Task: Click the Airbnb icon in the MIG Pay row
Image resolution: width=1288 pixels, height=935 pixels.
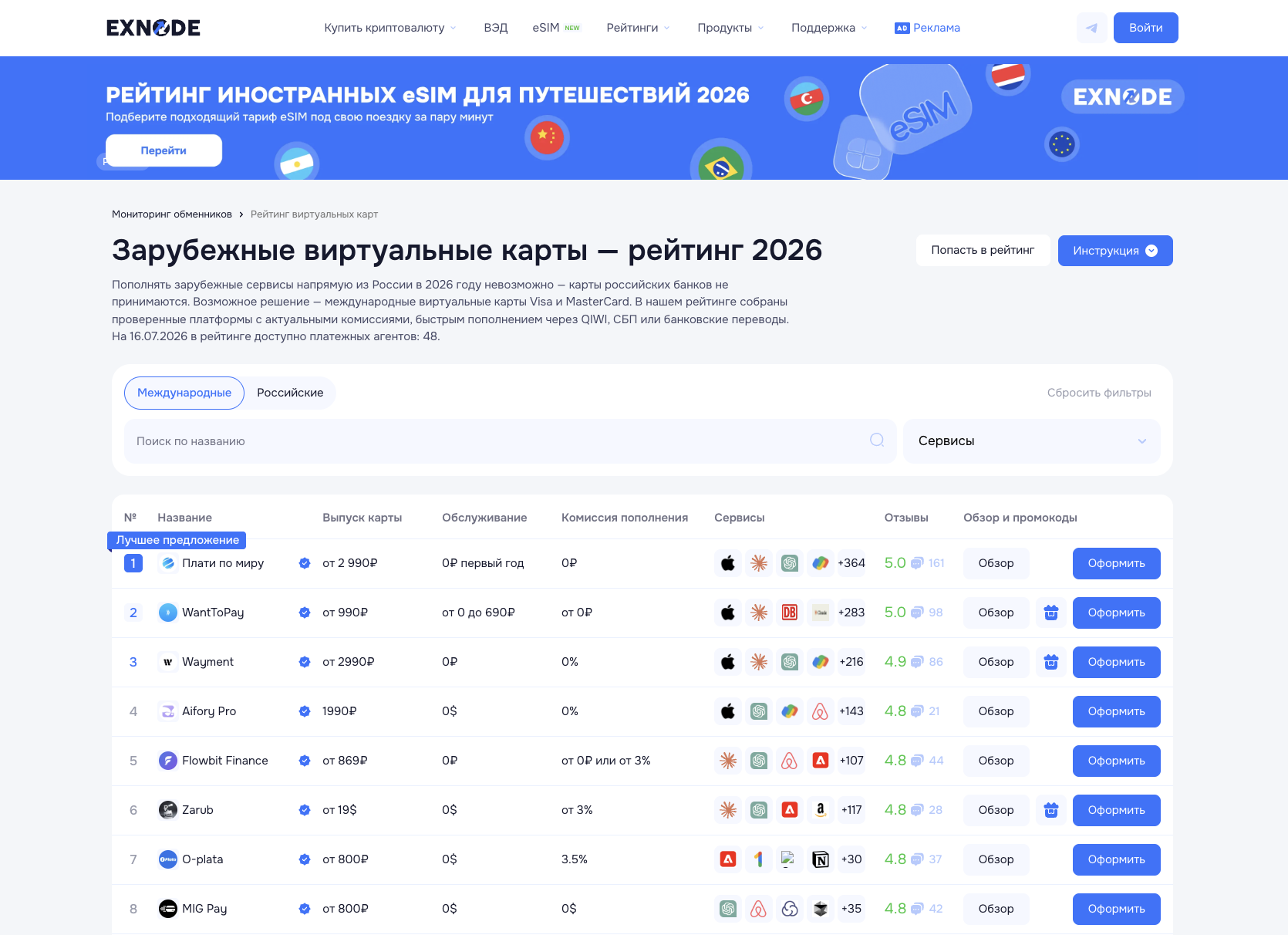Action: tap(759, 909)
